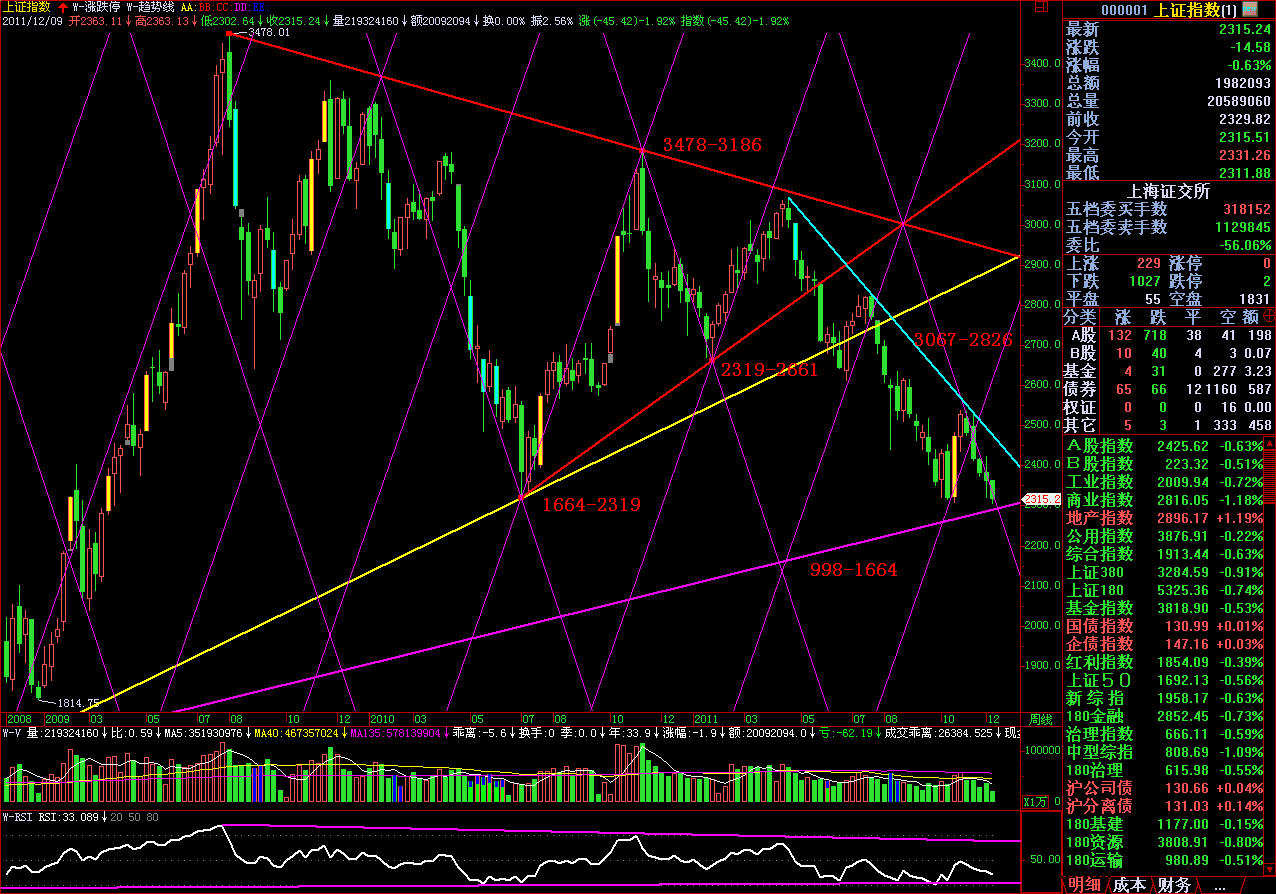This screenshot has width=1276, height=894.
Task: Choose 上证180 from the index list
Action: point(1096,590)
